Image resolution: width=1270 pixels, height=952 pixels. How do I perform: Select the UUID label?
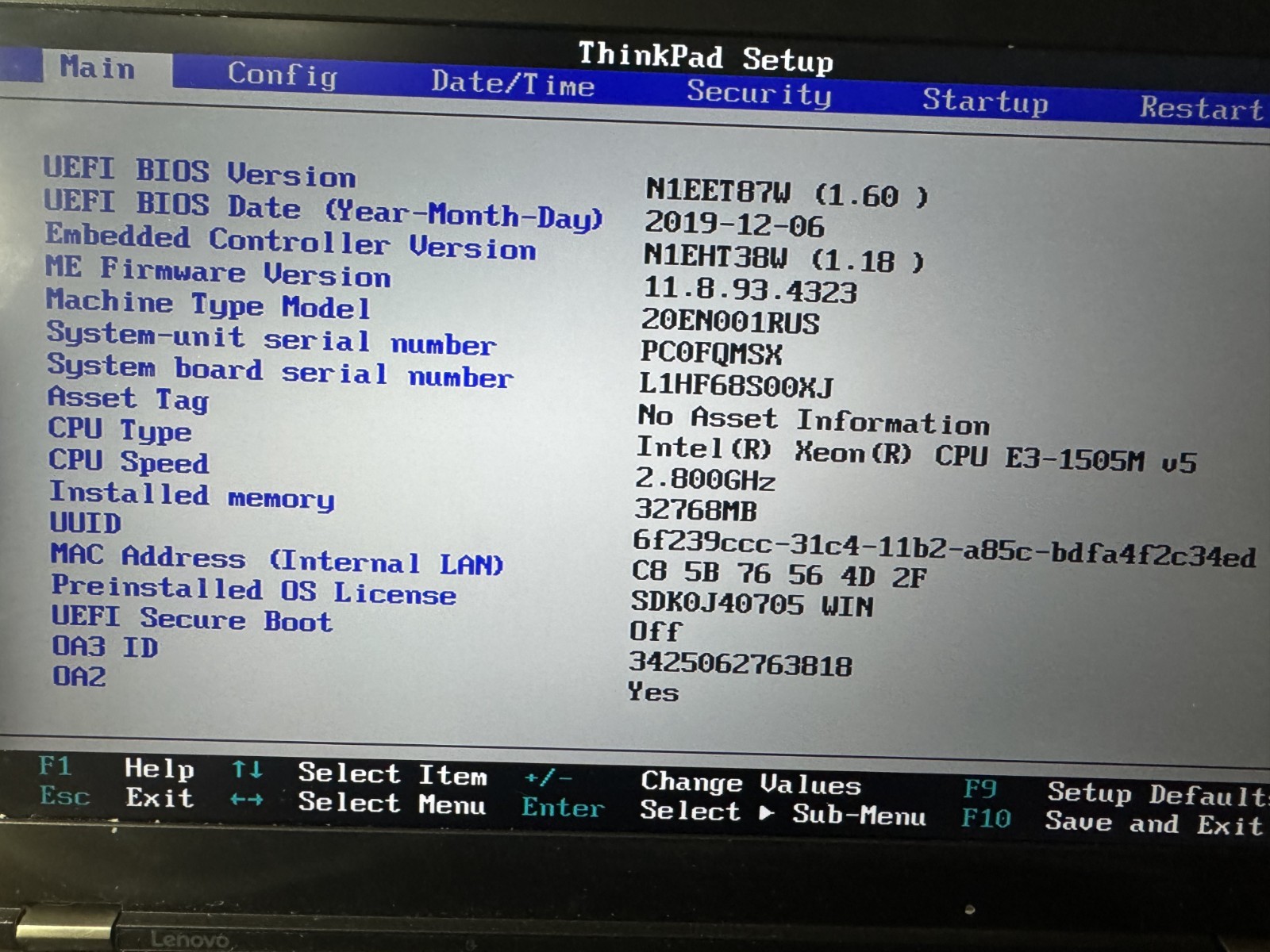pyautogui.click(x=86, y=524)
